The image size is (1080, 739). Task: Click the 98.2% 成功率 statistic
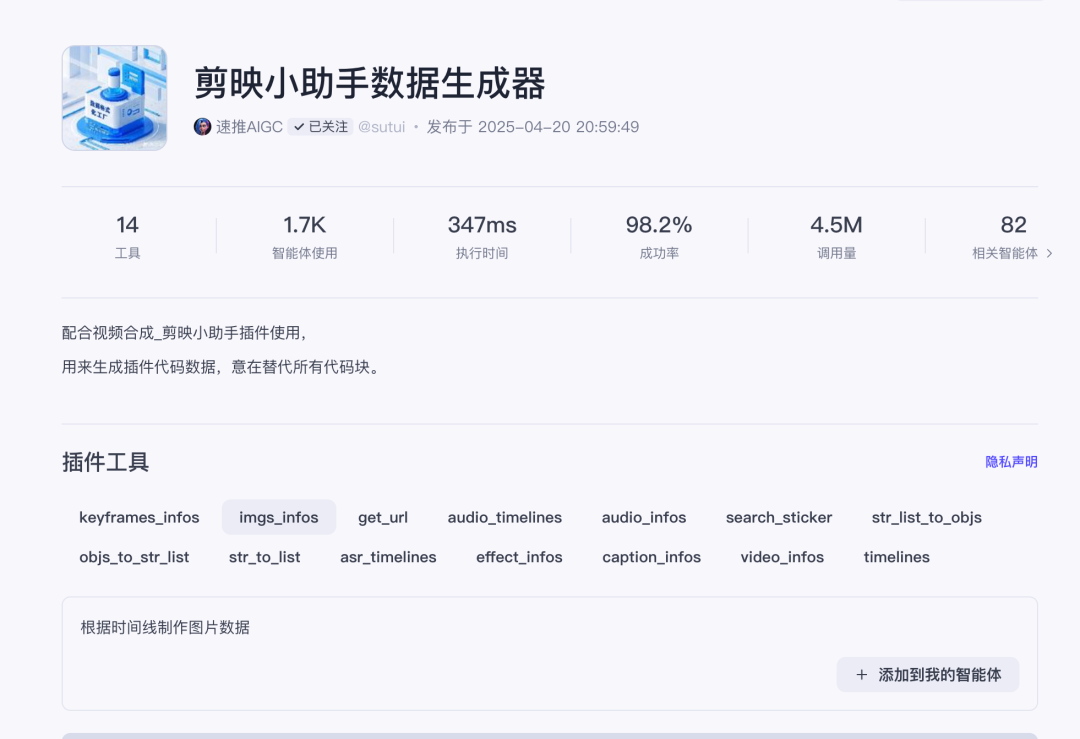[659, 236]
